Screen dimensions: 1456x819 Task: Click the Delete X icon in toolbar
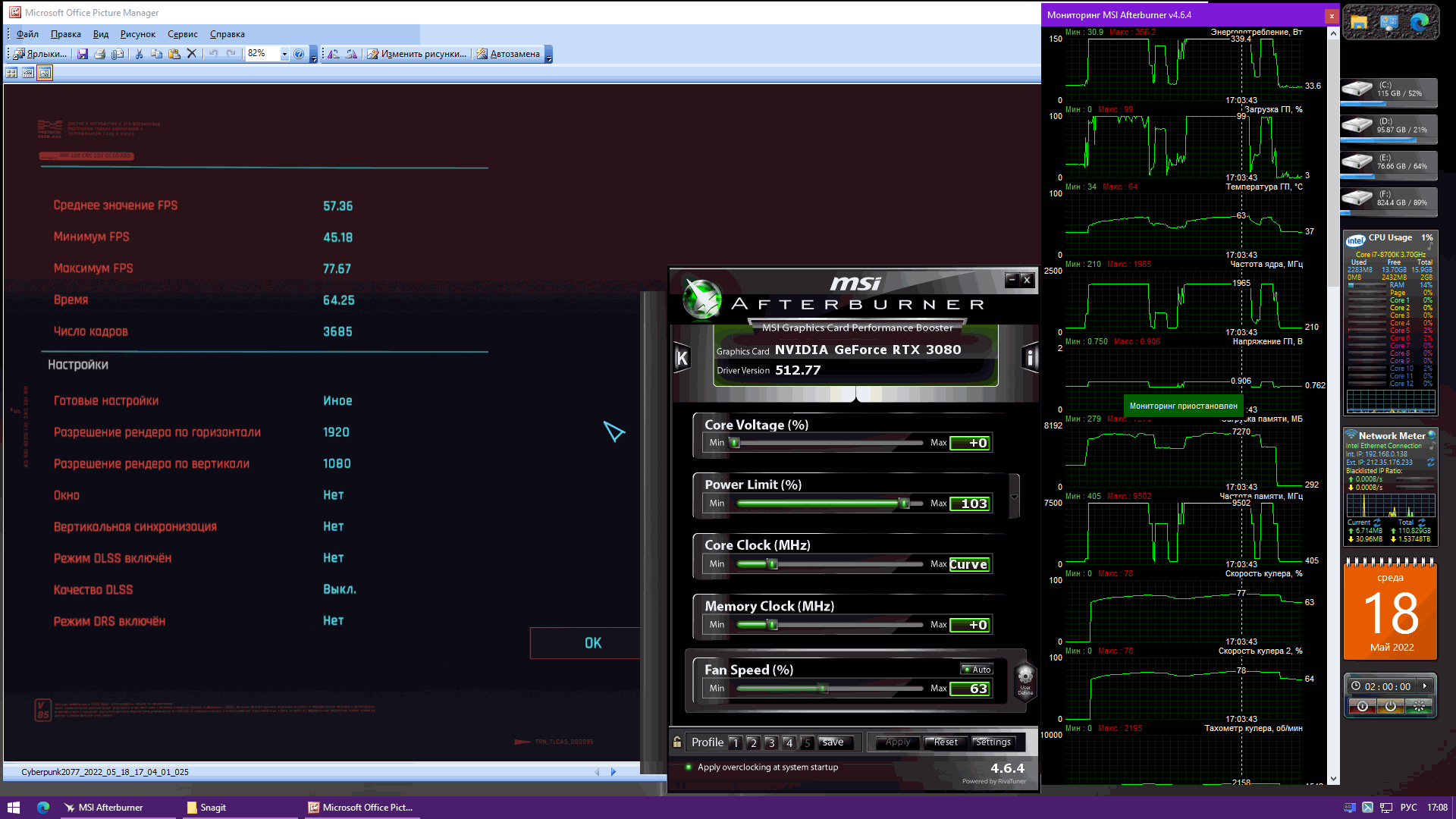coord(192,54)
